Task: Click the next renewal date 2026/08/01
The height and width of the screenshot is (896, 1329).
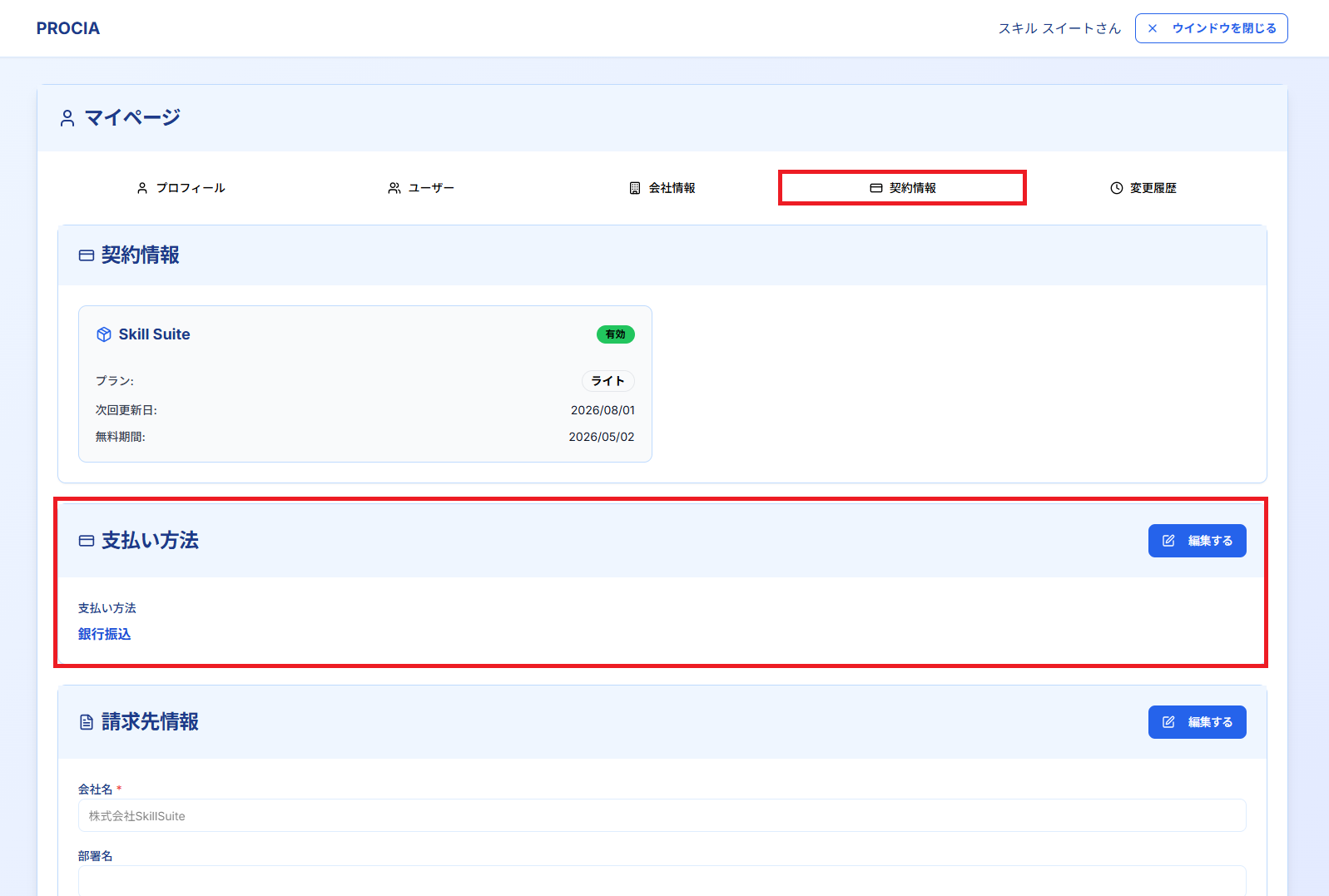Action: pyautogui.click(x=603, y=410)
